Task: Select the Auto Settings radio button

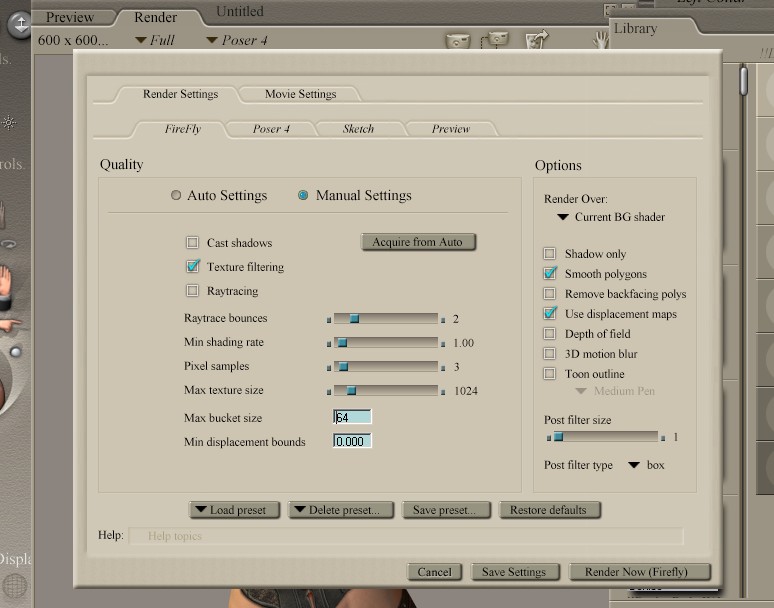Action: (x=176, y=195)
